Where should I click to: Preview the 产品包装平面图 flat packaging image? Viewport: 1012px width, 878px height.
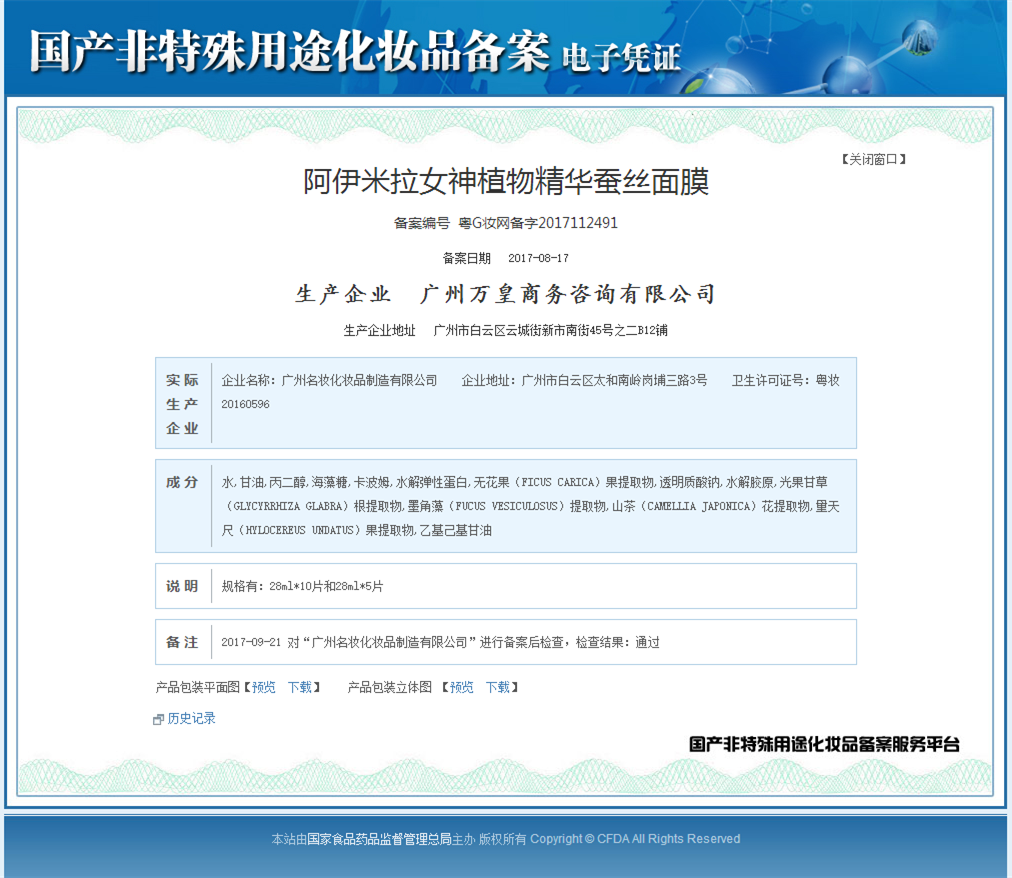point(263,688)
